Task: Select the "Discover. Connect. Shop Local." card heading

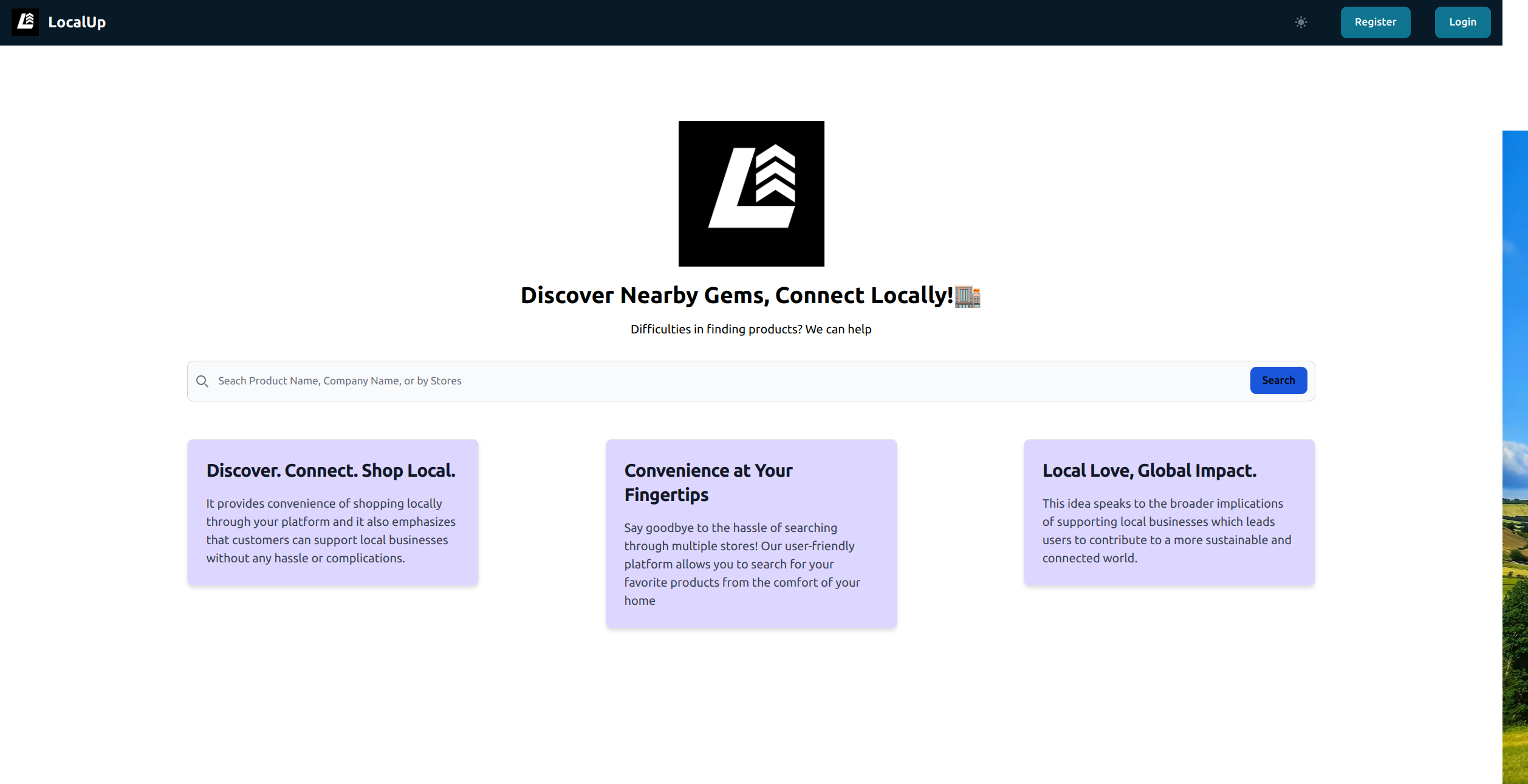Action: [x=331, y=471]
